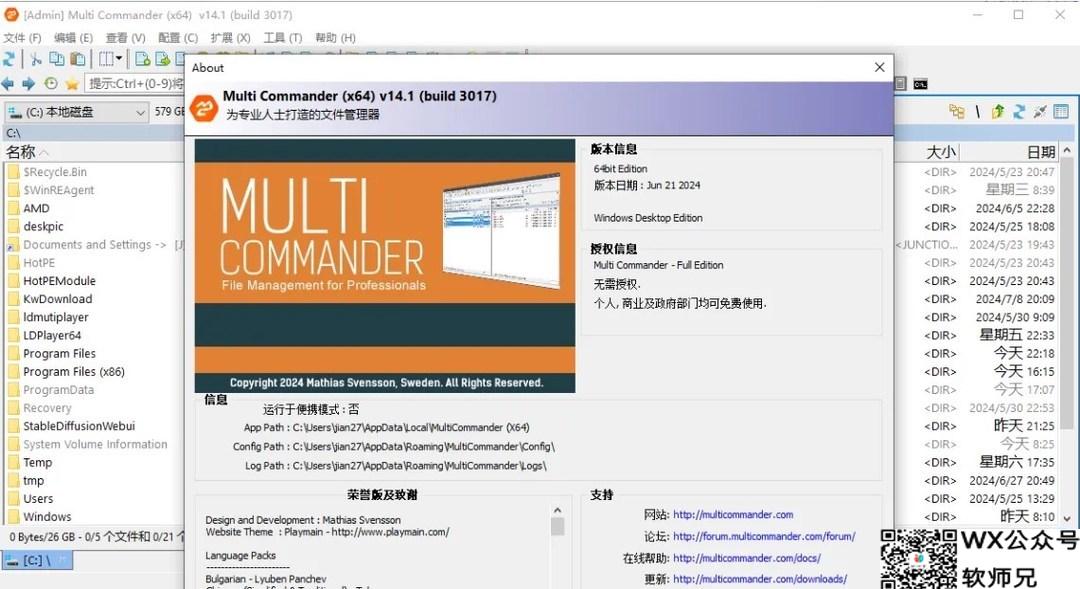The width and height of the screenshot is (1080, 589).
Task: Click the new file icon with green plus
Action: click(143, 59)
